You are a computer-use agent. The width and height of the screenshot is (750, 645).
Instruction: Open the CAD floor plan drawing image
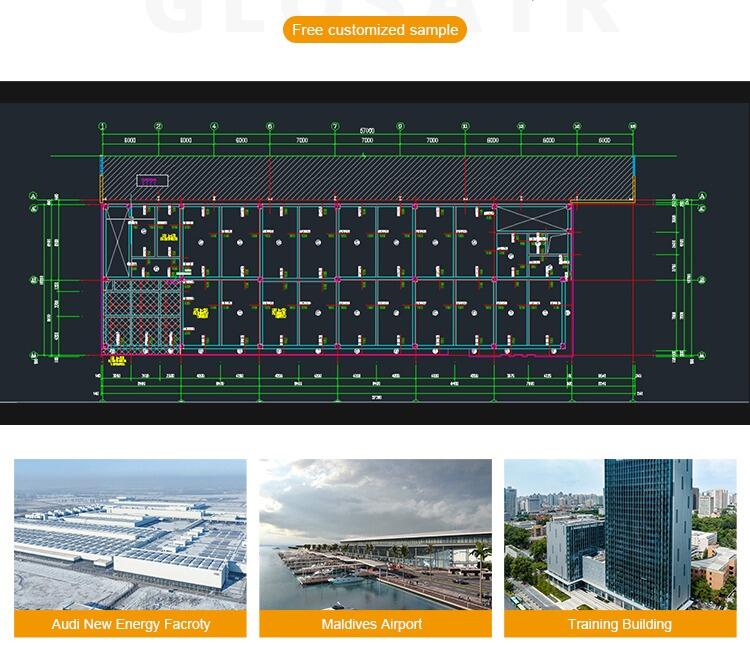(x=375, y=253)
